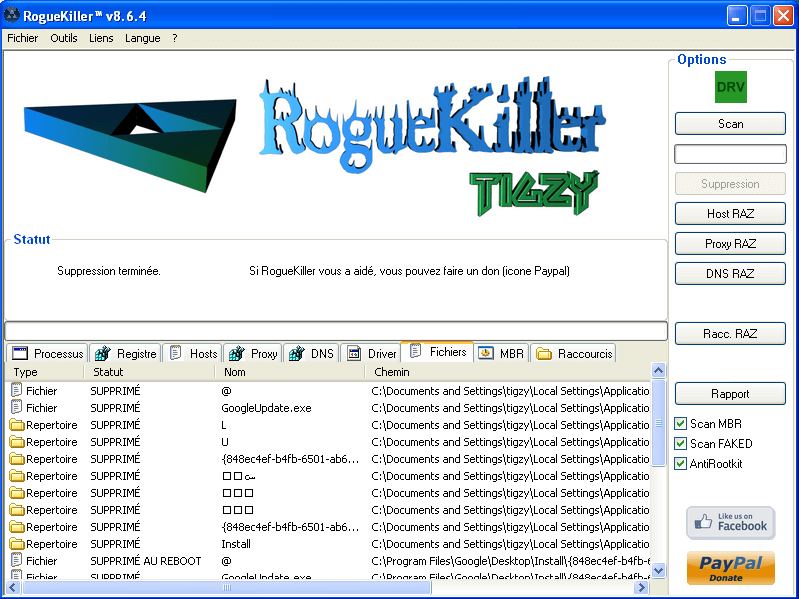This screenshot has height=599, width=799.
Task: Uncheck the Scan MBR checkbox
Action: pyautogui.click(x=681, y=424)
